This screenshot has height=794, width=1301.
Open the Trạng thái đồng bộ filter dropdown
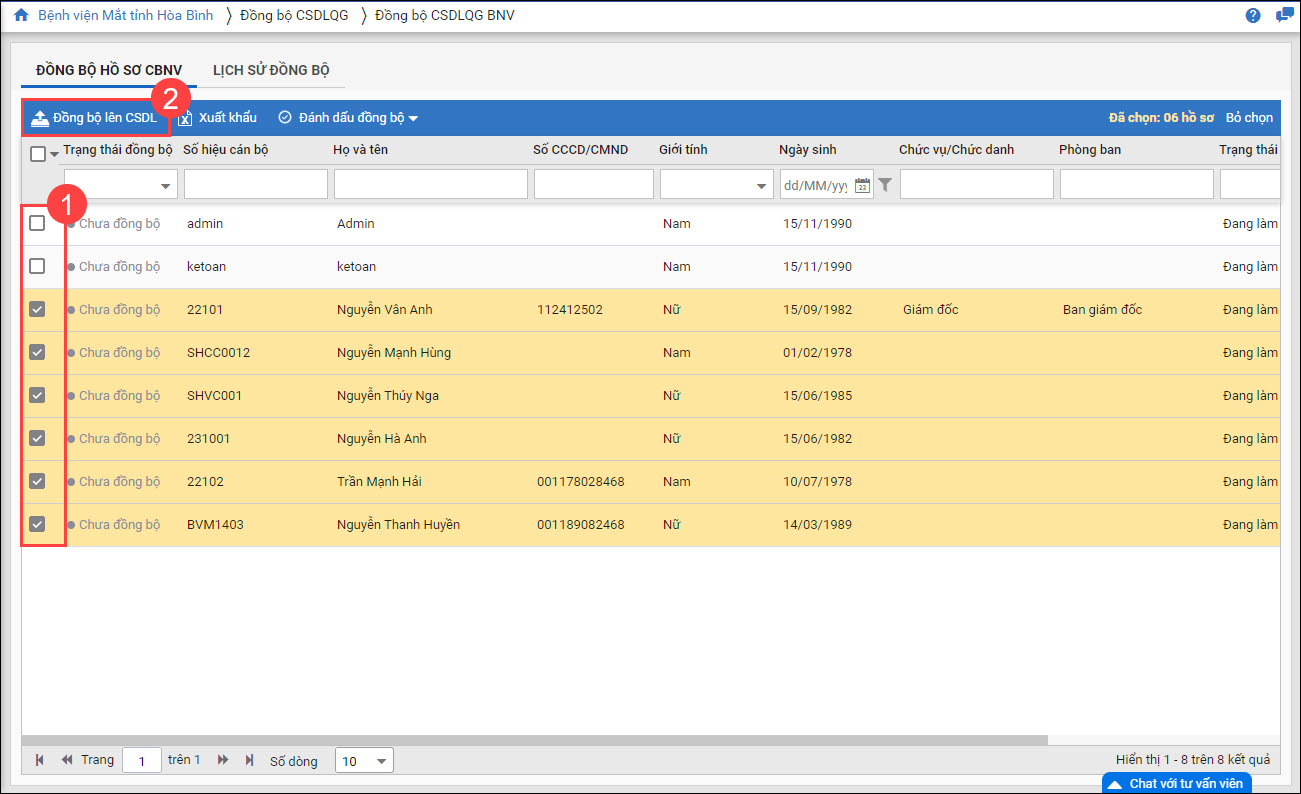pyautogui.click(x=120, y=185)
